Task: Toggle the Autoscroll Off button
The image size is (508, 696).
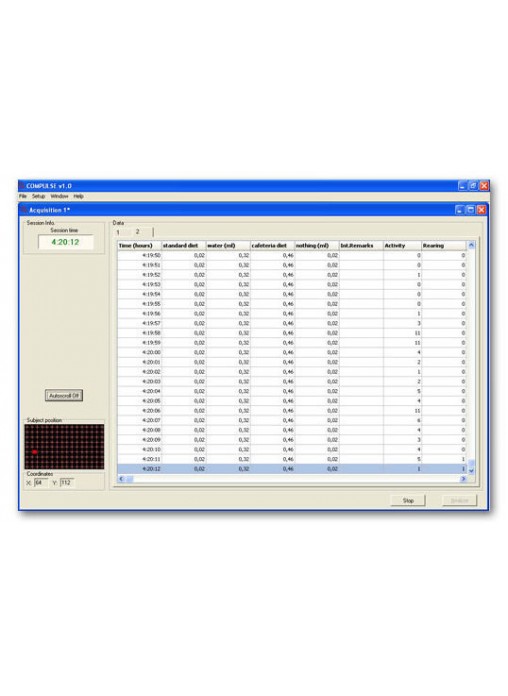Action: [x=64, y=395]
